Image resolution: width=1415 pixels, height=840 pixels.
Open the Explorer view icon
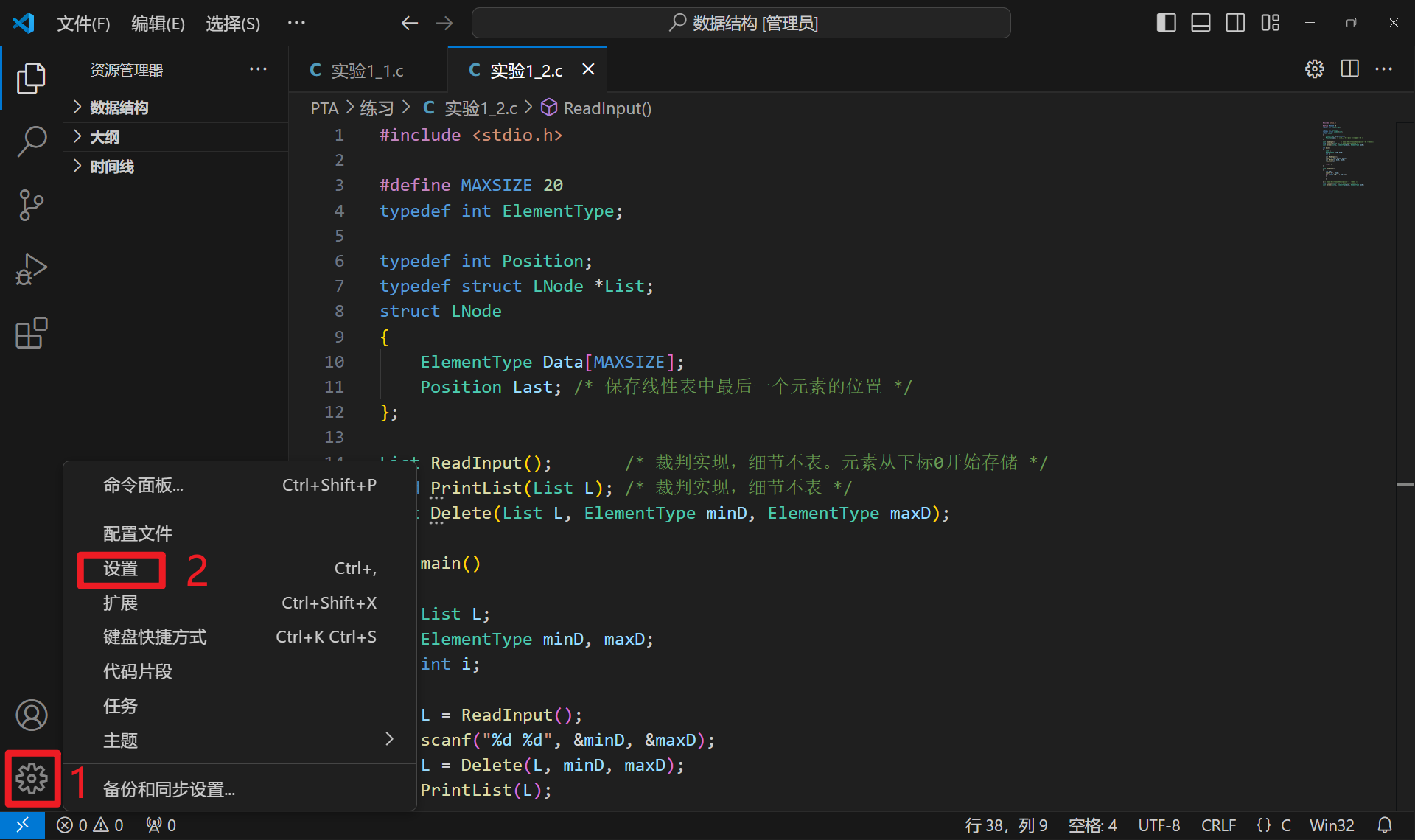(31, 78)
